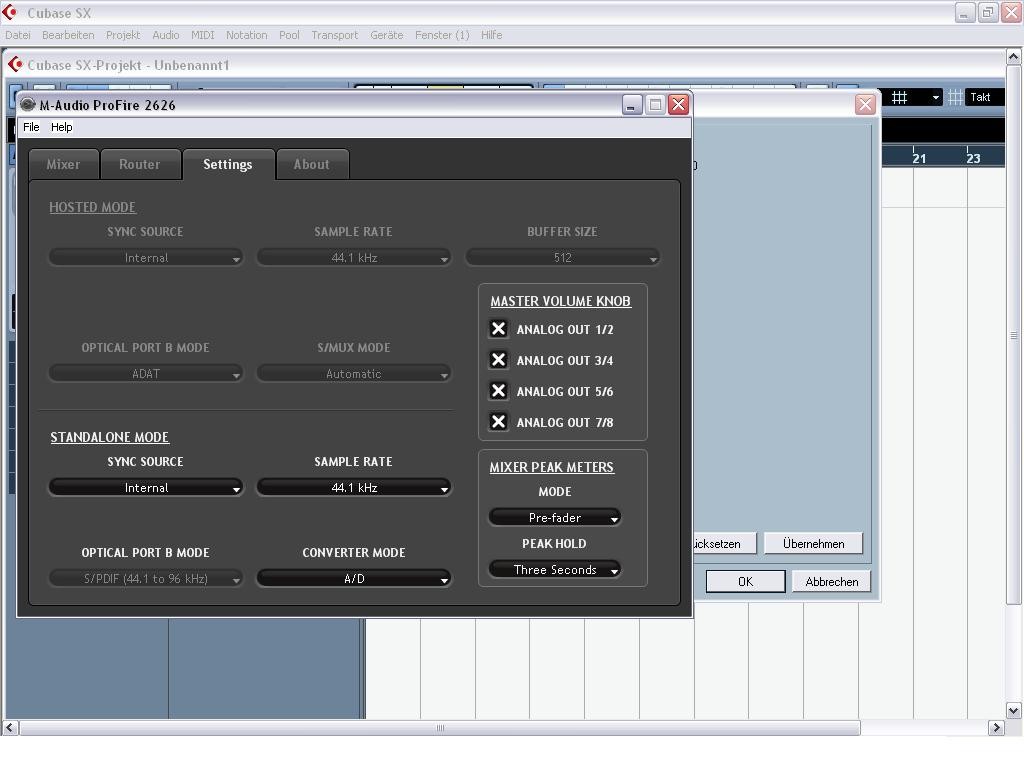Toggle the Analog Out 7/8 checkbox
Viewport: 1024px width, 768px height.
point(498,422)
